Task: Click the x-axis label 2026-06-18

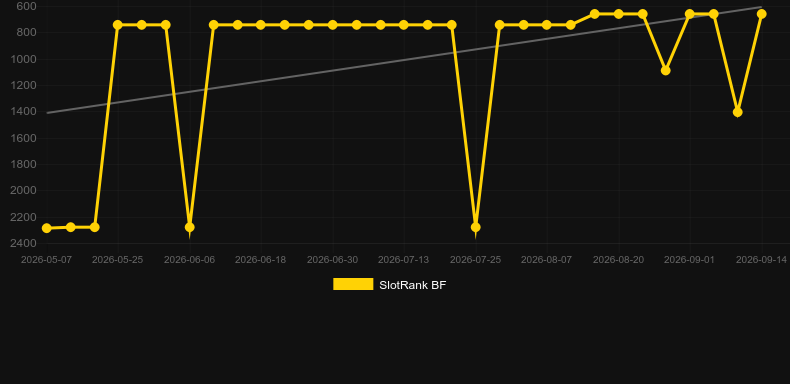Action: click(260, 260)
